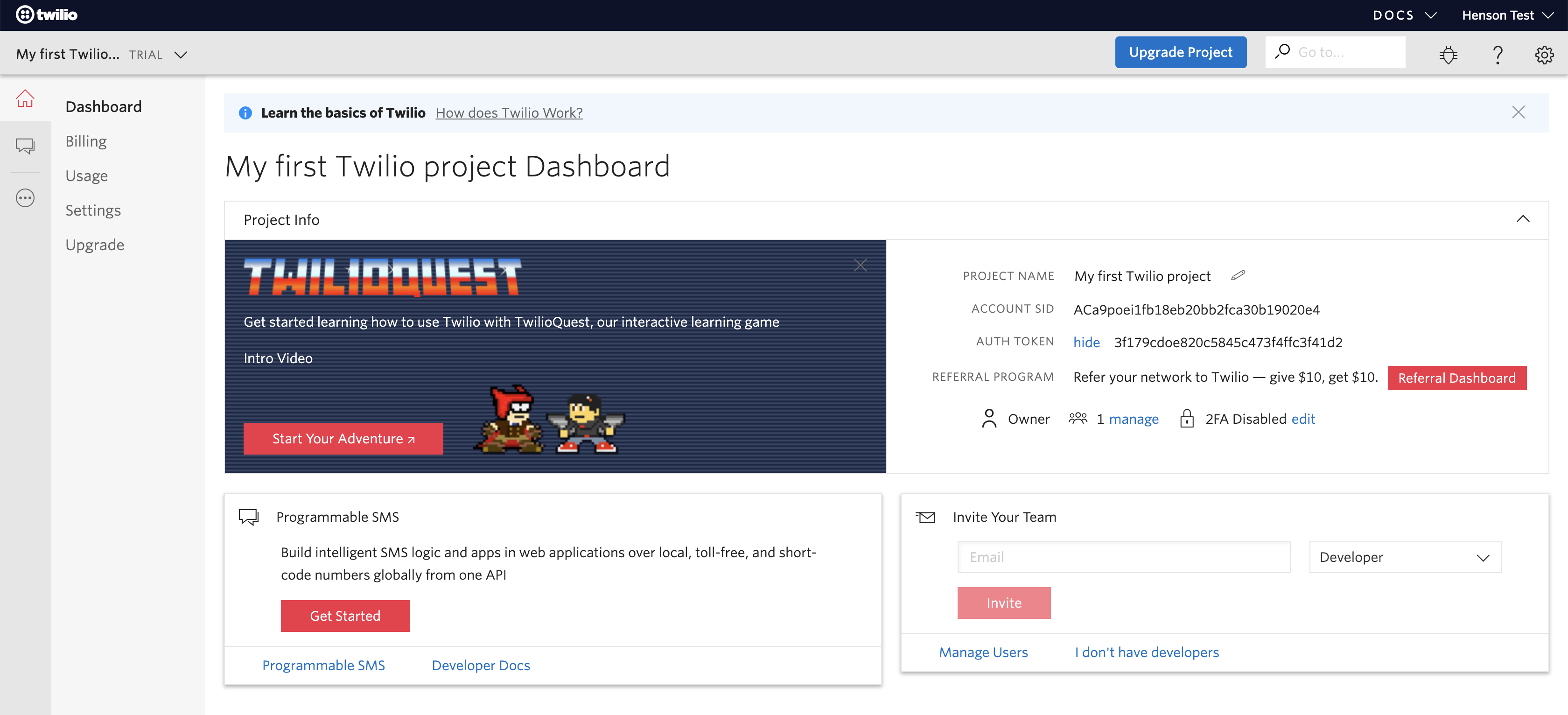1568x715 pixels.
Task: Click the auth token value text
Action: pos(1228,342)
